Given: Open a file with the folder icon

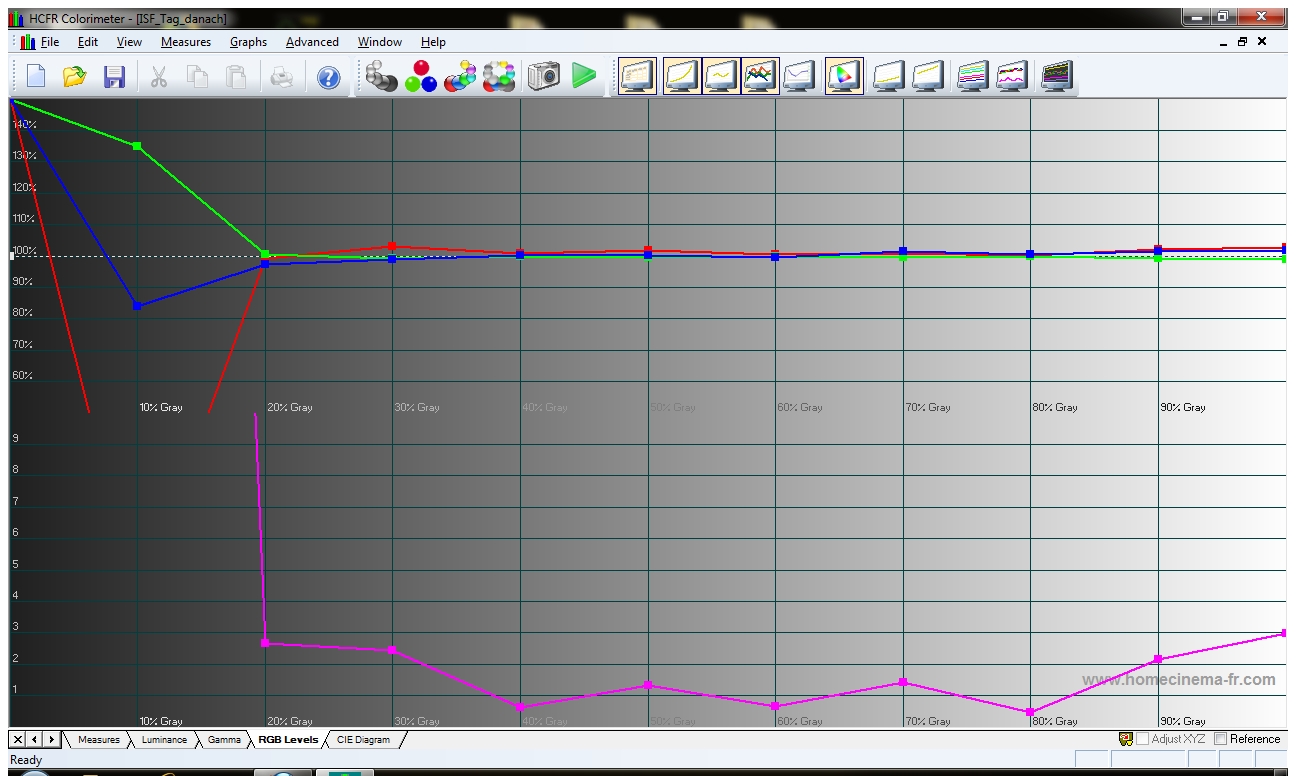Looking at the screenshot, I should [x=74, y=77].
